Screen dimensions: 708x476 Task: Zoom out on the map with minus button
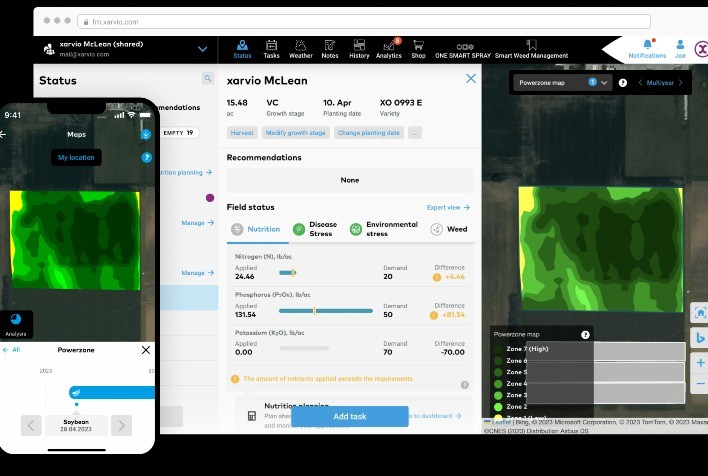click(x=700, y=383)
